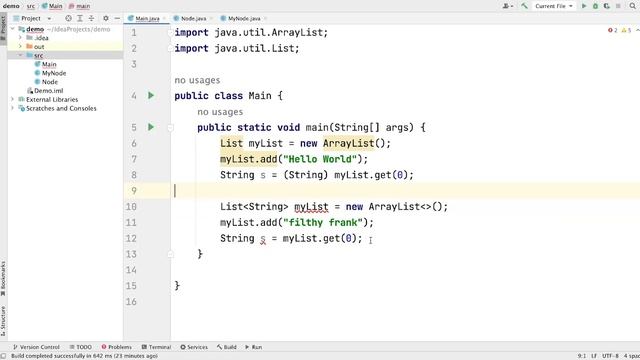Open Run tool window
The width and height of the screenshot is (640, 360).
(253, 347)
